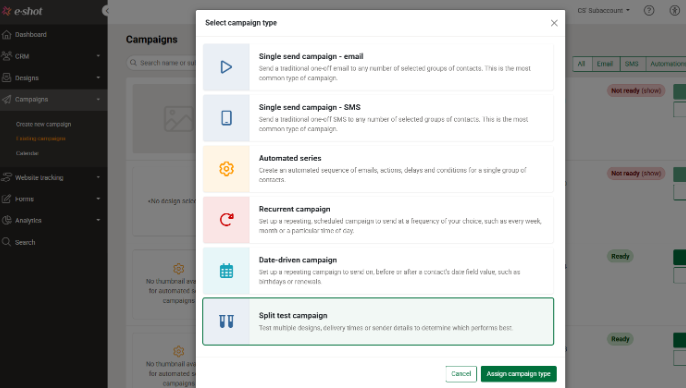Open the help question mark icon

tap(649, 10)
